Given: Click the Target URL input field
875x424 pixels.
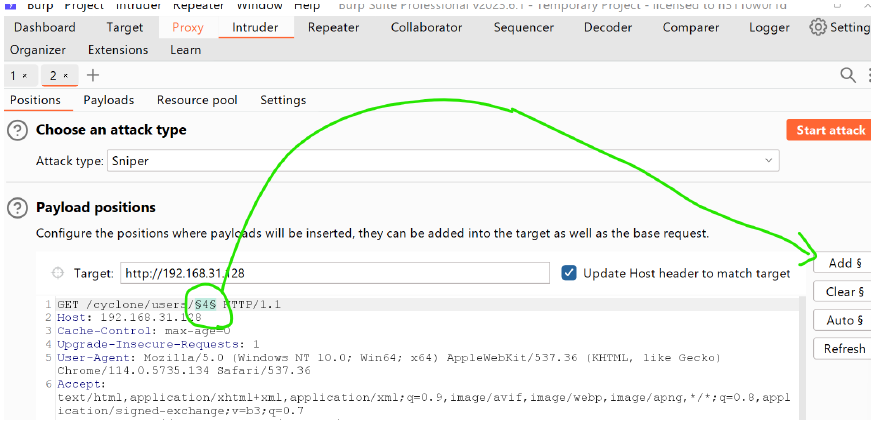Looking at the screenshot, I should [x=335, y=273].
